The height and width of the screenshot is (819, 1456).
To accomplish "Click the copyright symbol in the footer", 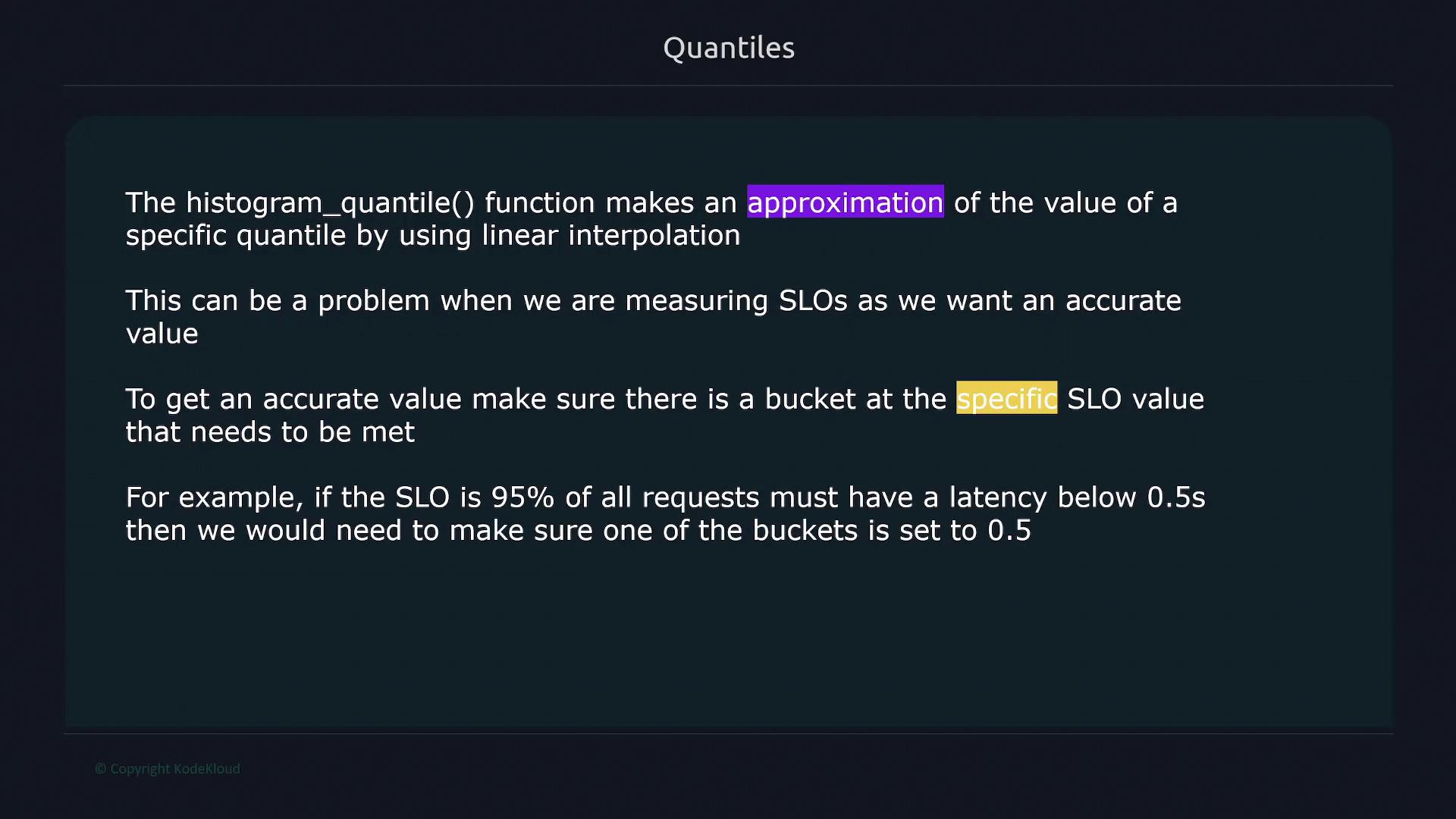I will 100,769.
